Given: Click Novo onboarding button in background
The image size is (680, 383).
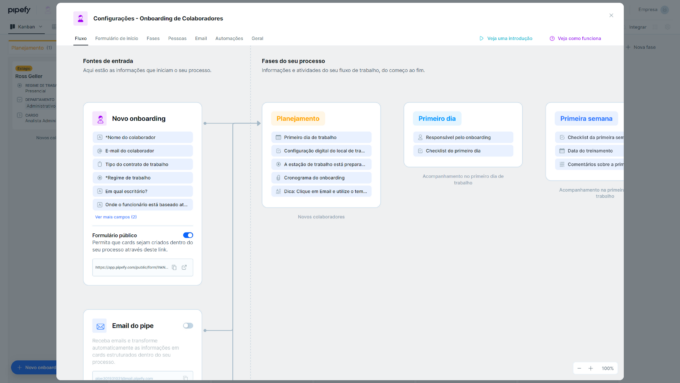Looking at the screenshot, I should [35, 367].
